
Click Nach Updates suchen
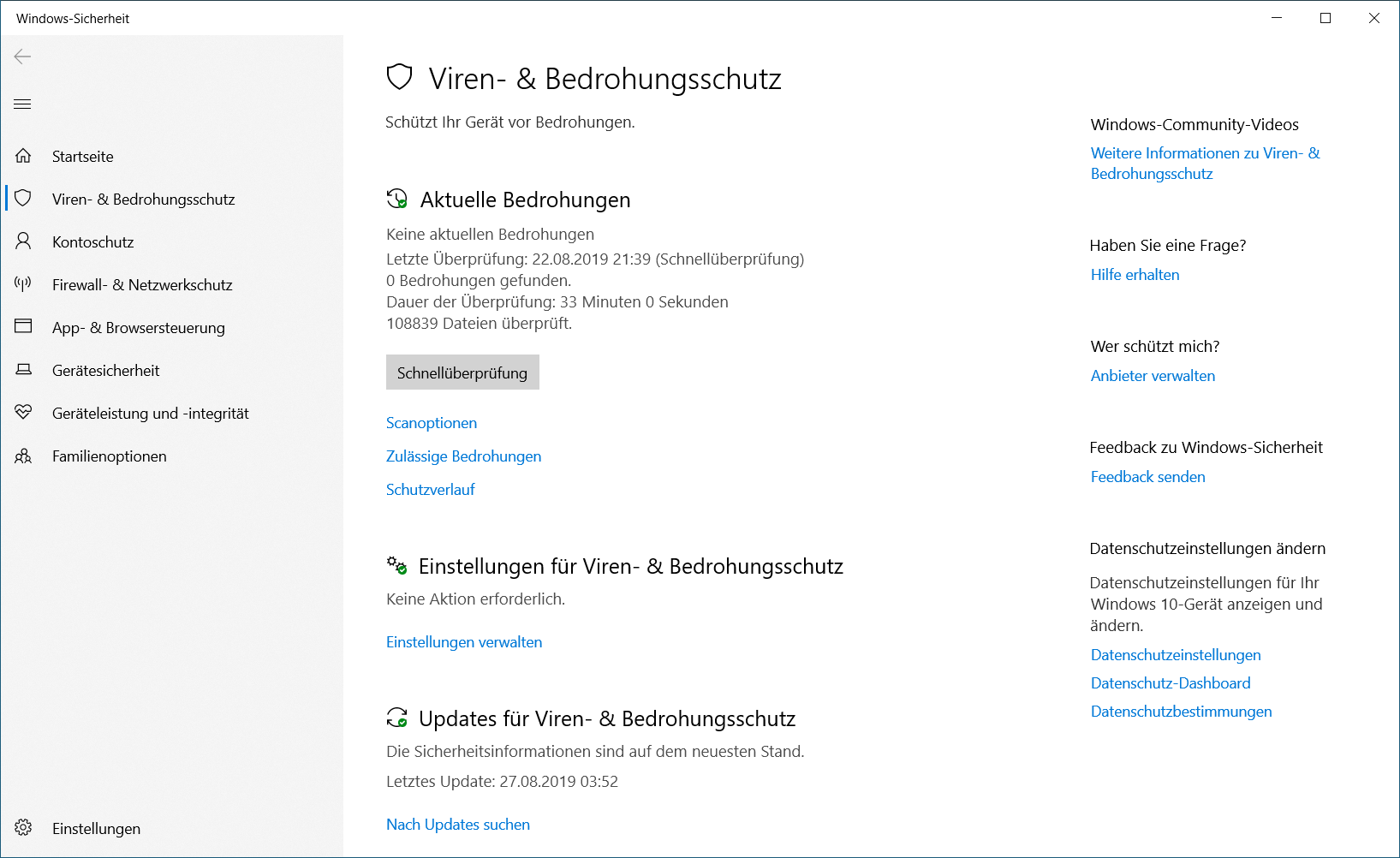coord(458,825)
